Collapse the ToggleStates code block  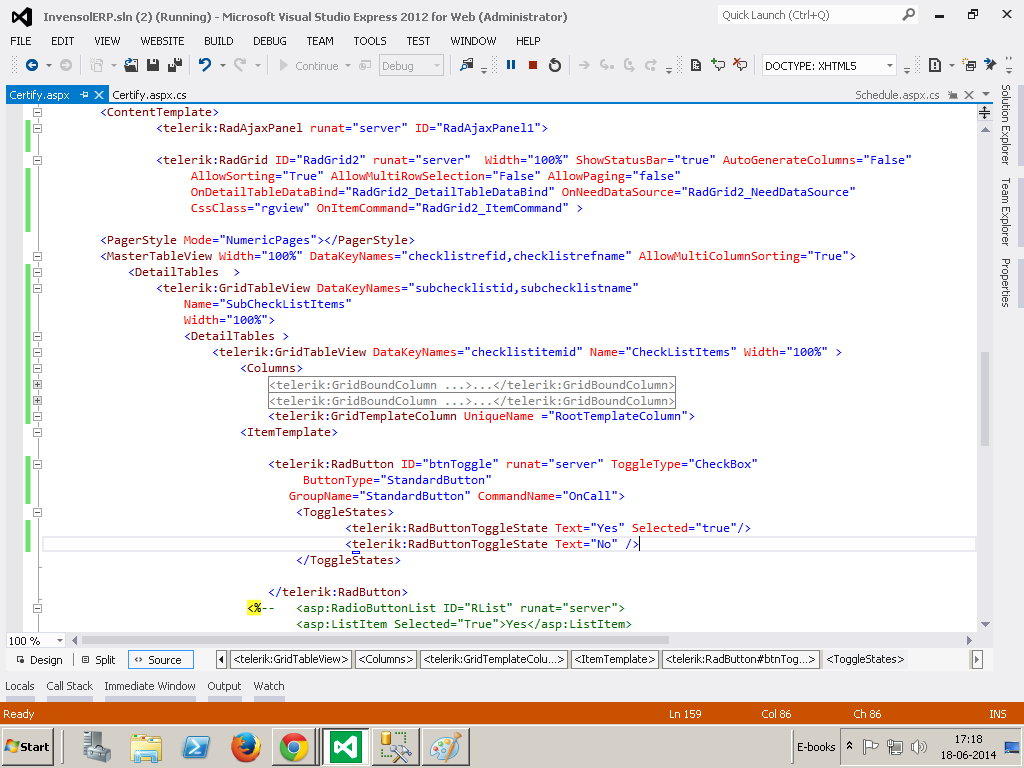pos(37,512)
